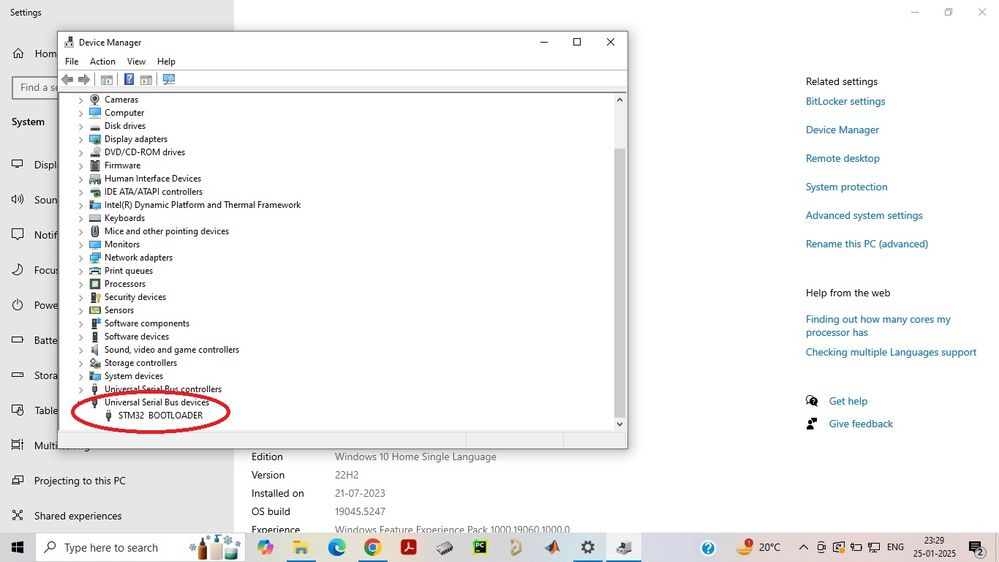Expand the Universal Serial Bus controllers node
Viewport: 999px width, 562px height.
(x=81, y=389)
